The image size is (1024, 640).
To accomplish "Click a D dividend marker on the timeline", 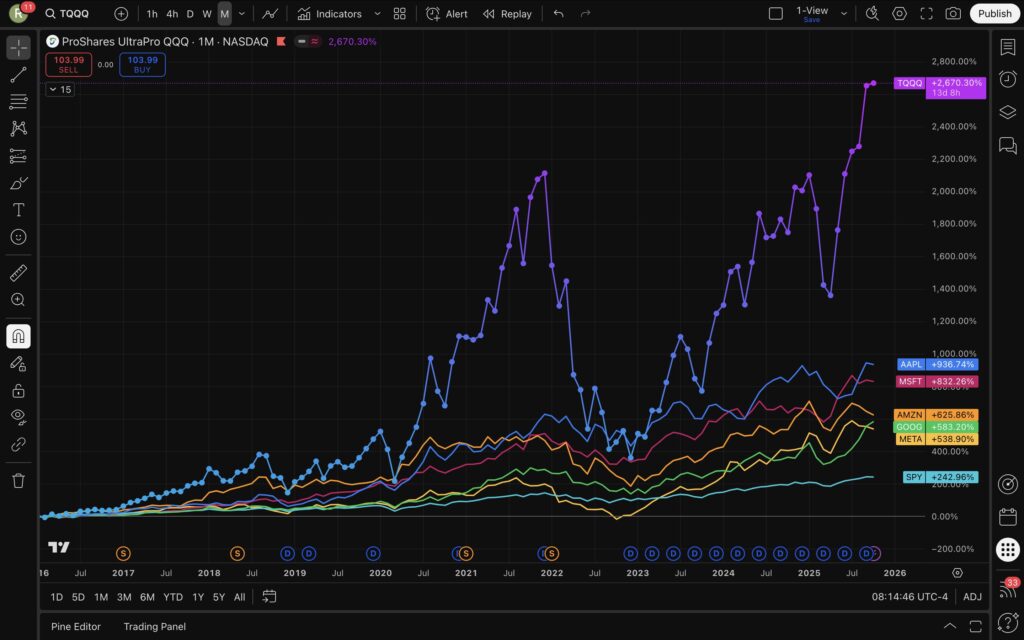I will (630, 553).
